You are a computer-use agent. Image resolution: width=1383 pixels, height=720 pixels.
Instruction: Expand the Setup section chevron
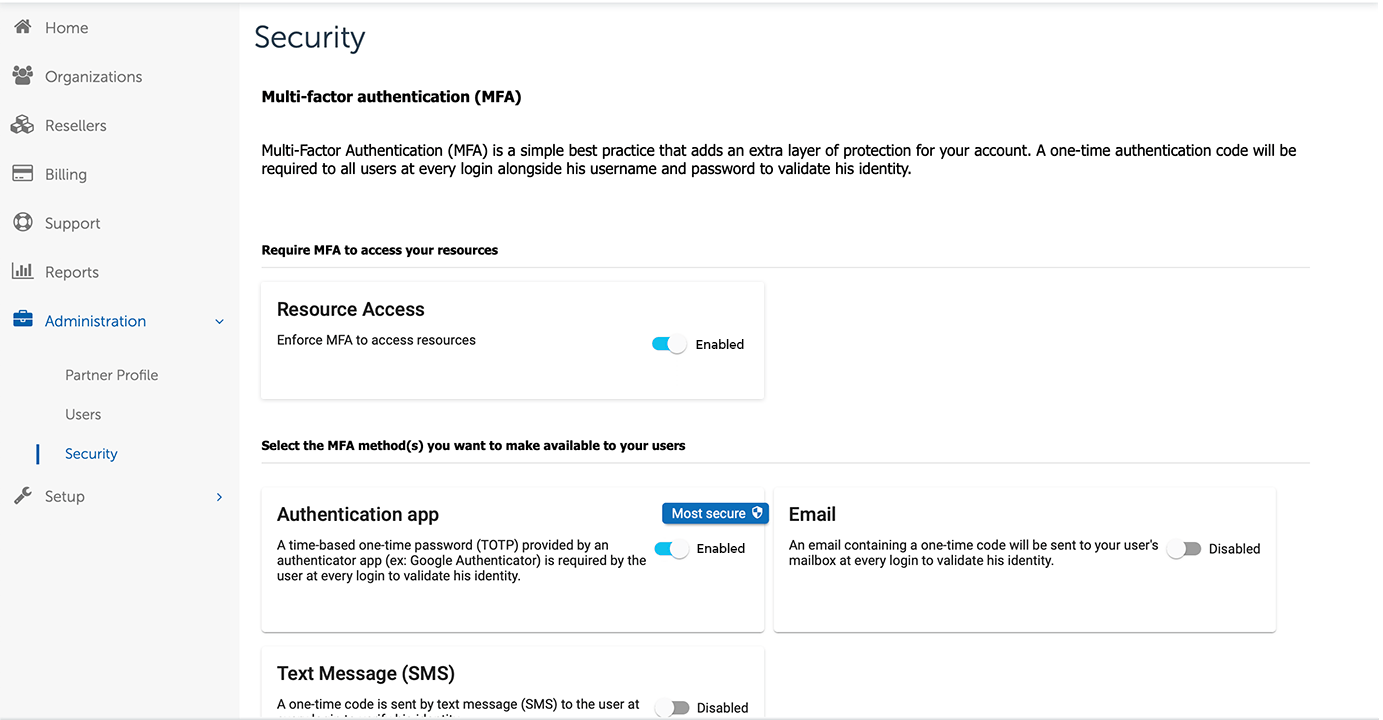point(219,496)
